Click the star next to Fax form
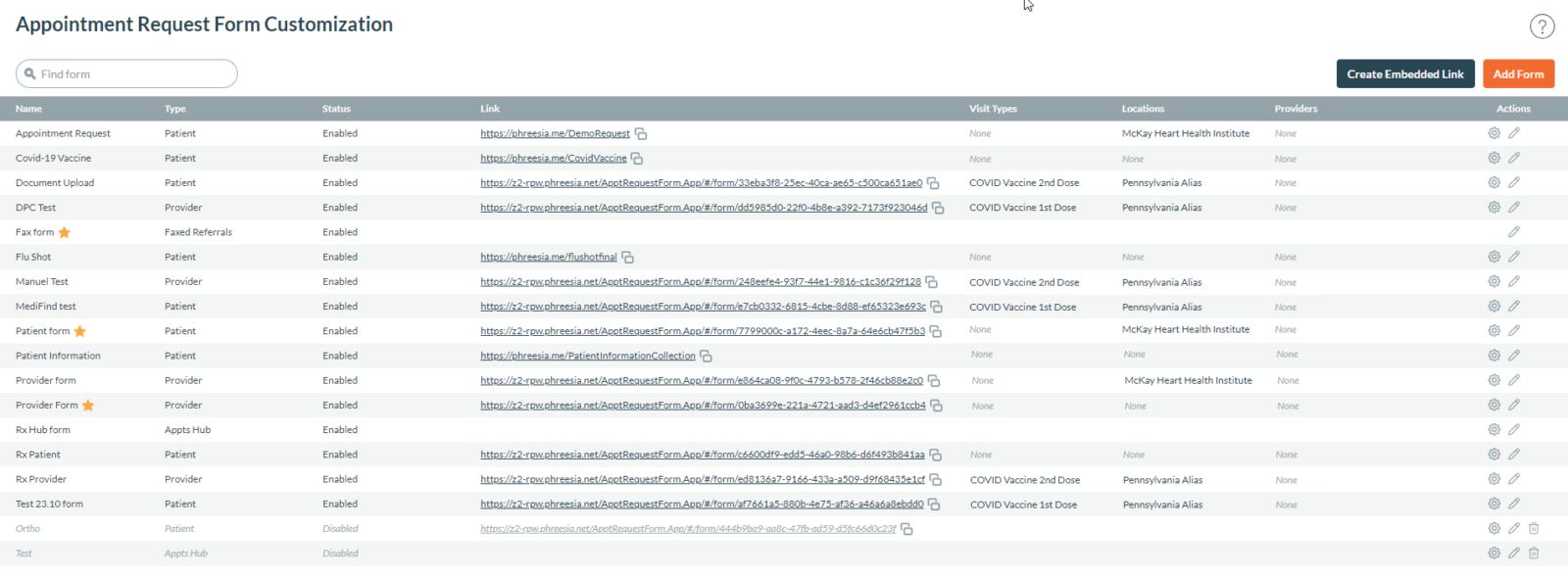Viewport: 1568px width, 578px height. 65,232
